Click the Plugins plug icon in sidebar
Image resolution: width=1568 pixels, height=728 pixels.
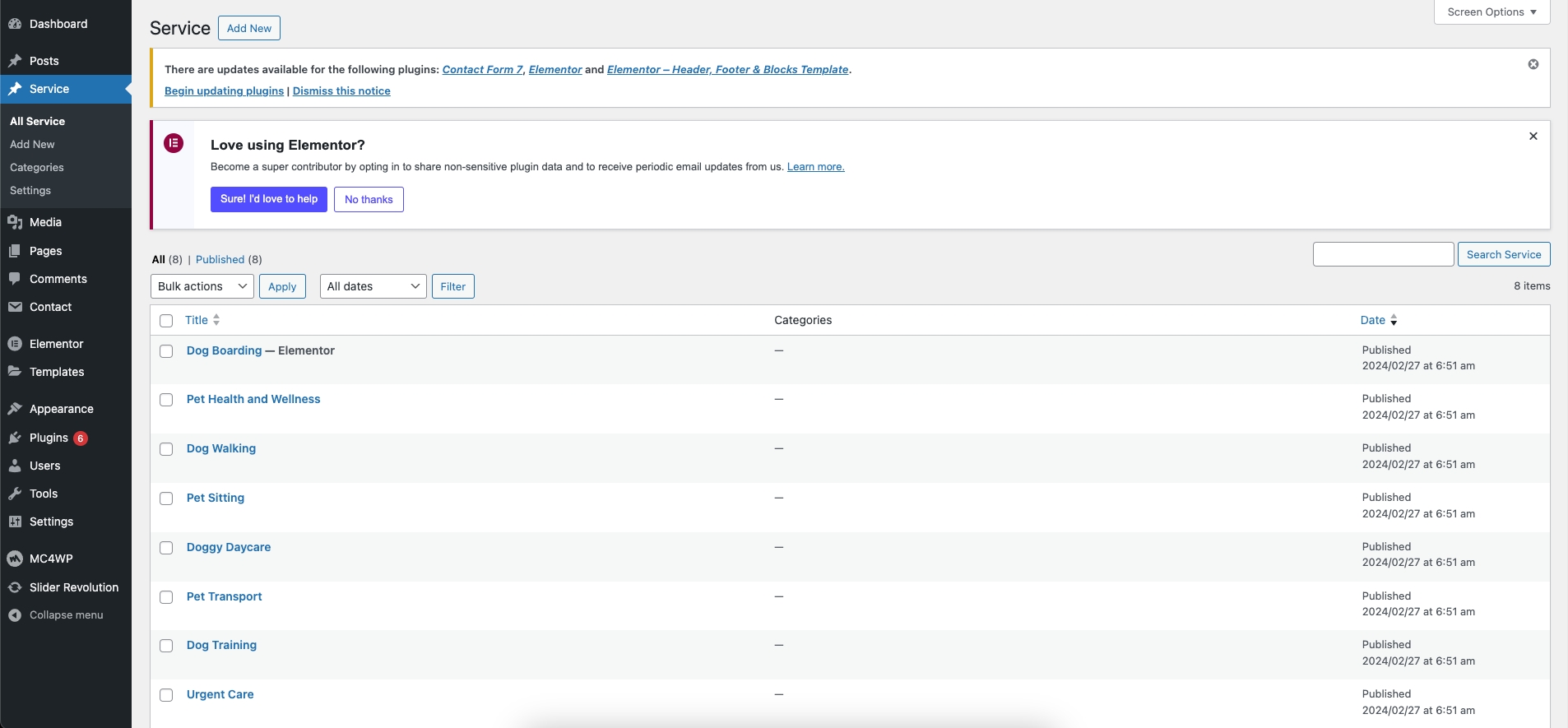click(15, 438)
